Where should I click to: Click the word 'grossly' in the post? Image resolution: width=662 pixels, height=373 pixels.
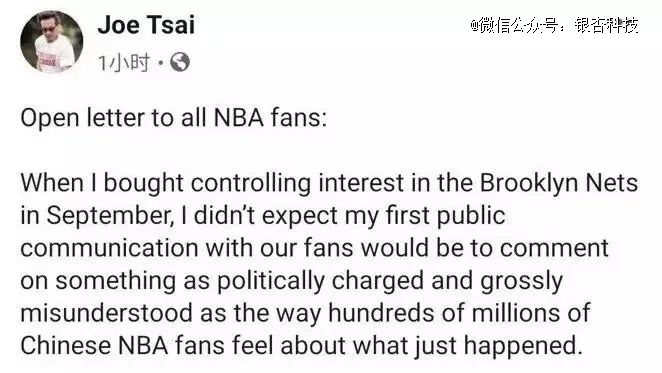521,281
